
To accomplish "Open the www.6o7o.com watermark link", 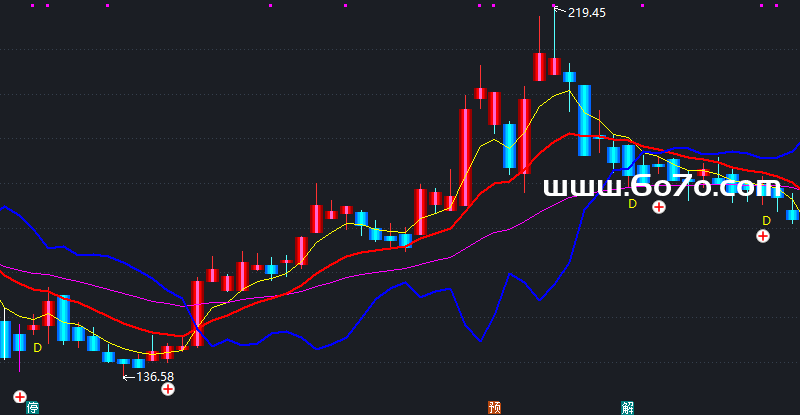I will 662,187.
